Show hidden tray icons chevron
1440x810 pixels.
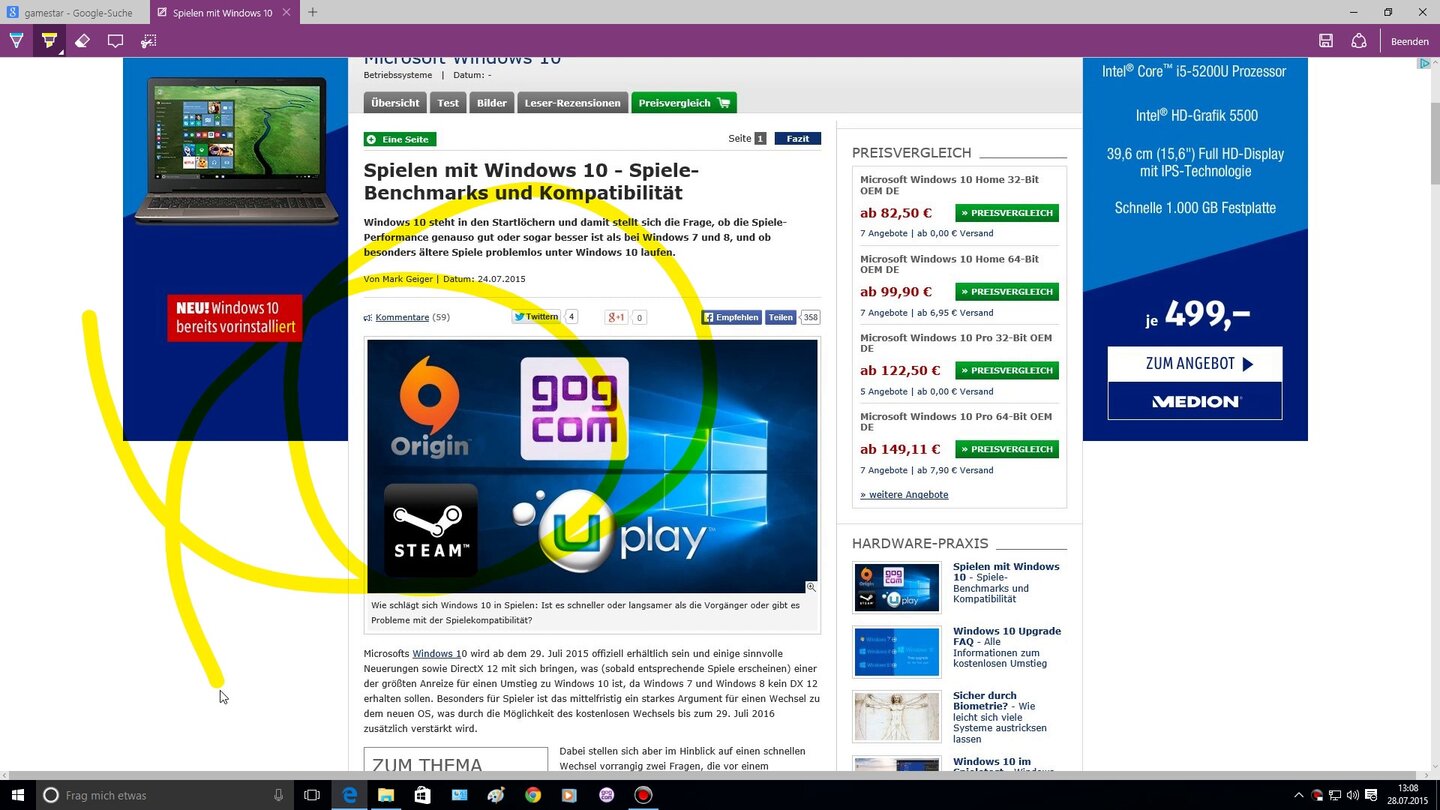coord(1299,795)
